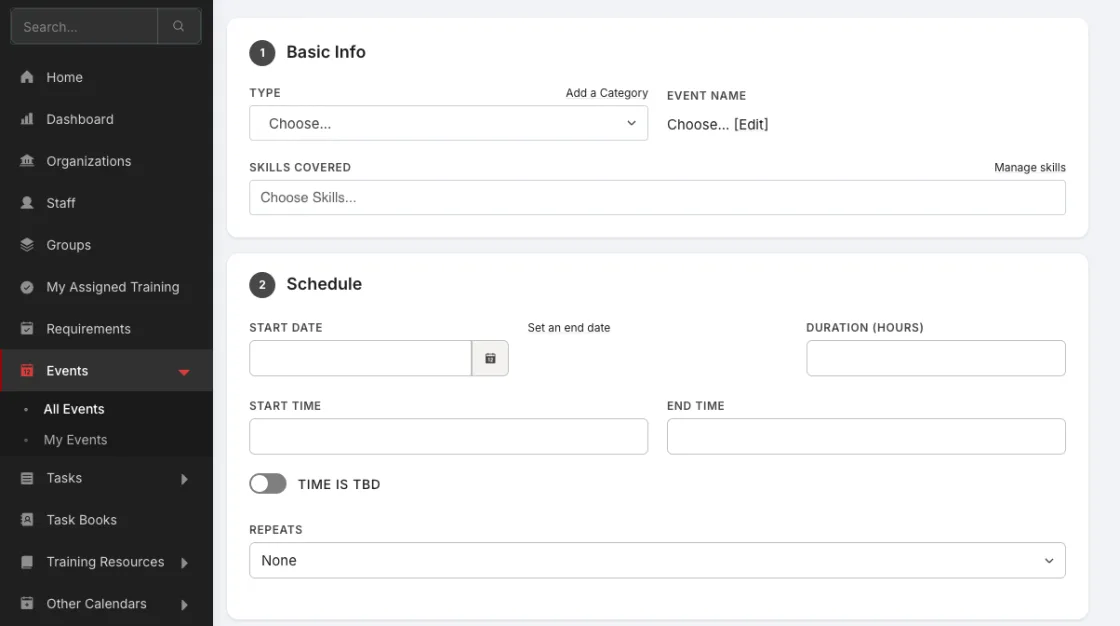The height and width of the screenshot is (626, 1120).
Task: Click the Manage skills link
Action: point(1029,167)
